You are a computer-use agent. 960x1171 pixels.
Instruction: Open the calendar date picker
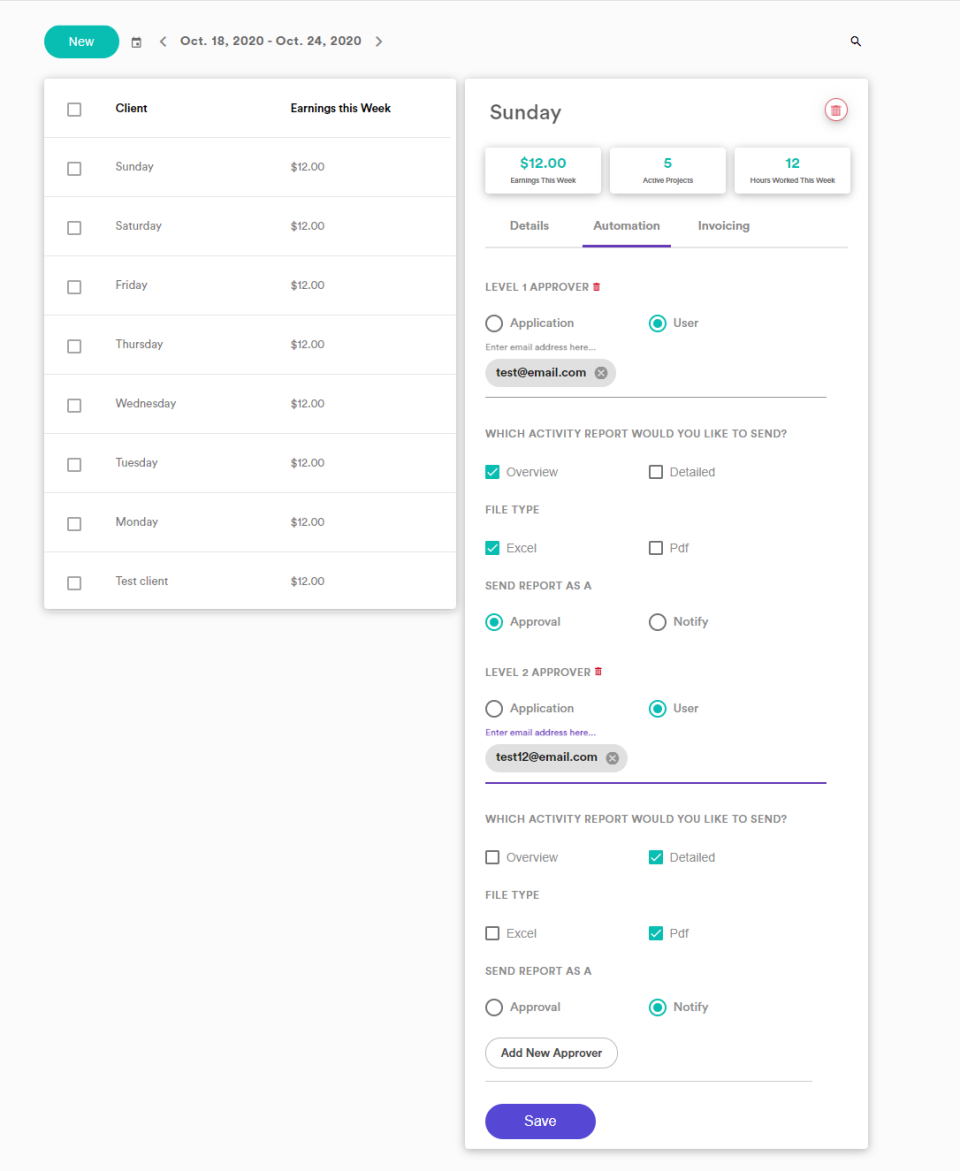pyautogui.click(x=136, y=41)
